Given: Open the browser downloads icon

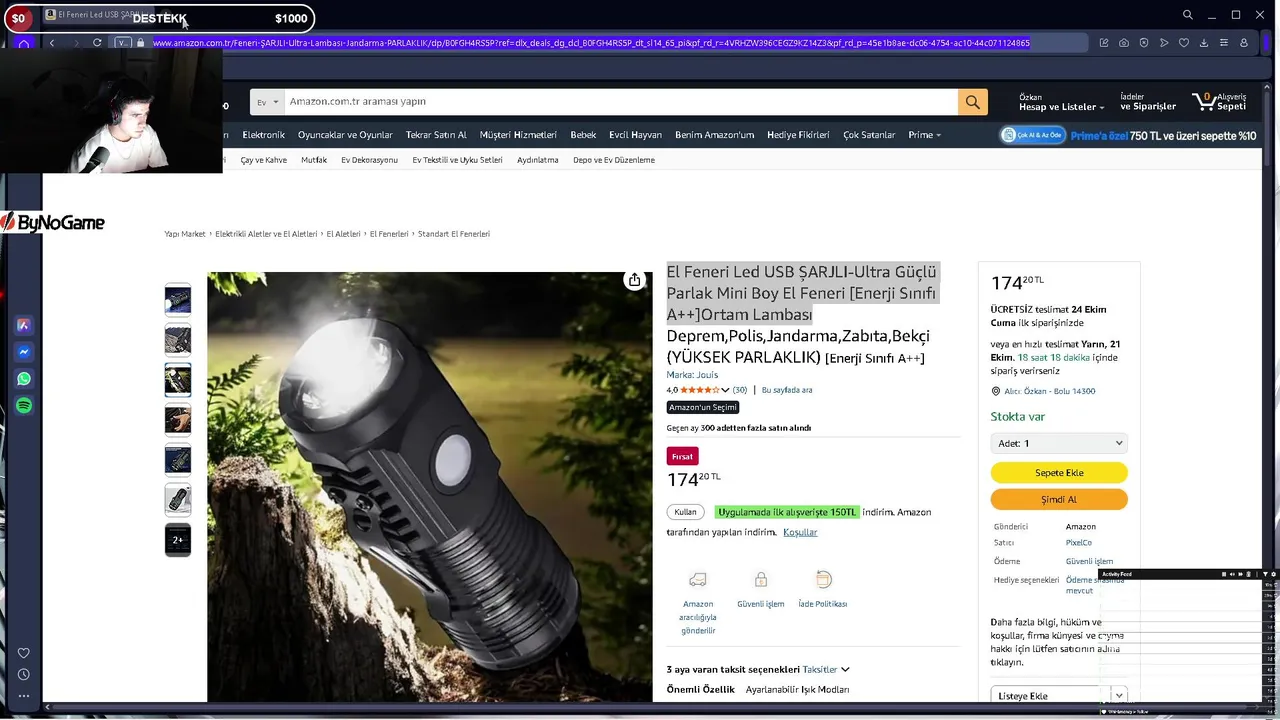Looking at the screenshot, I should click(x=1204, y=43).
